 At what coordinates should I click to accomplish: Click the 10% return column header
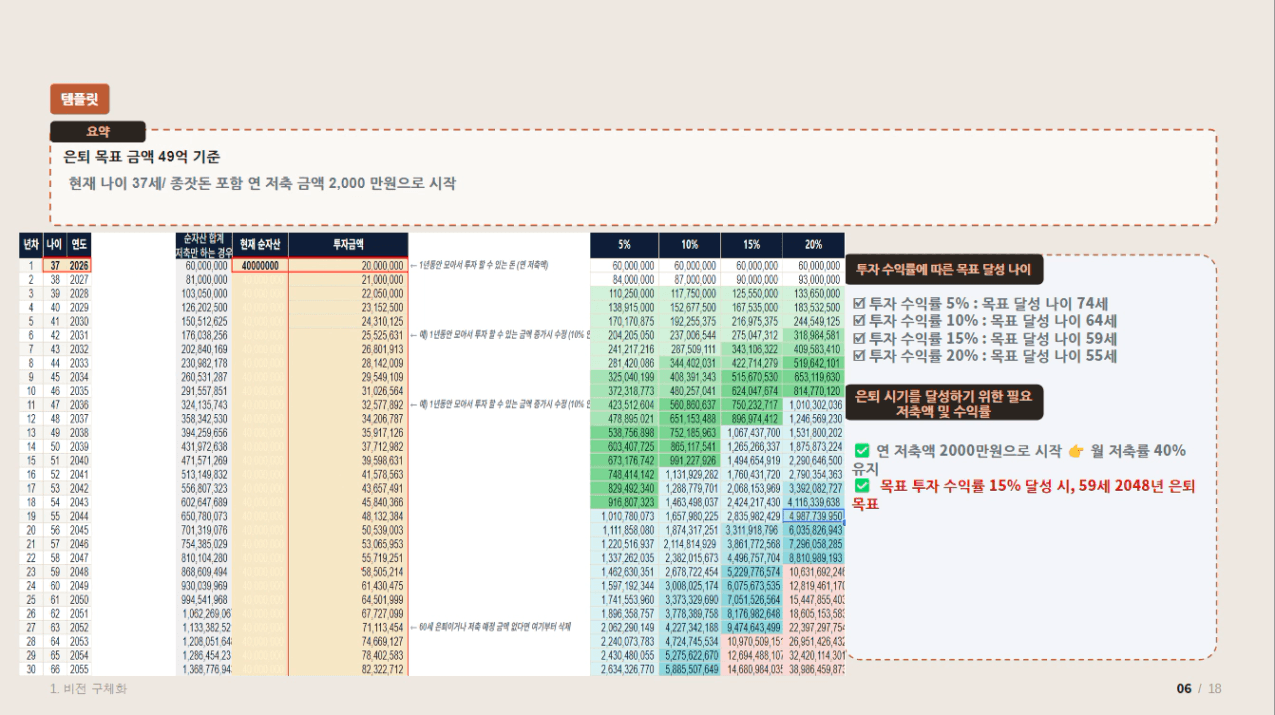[x=689, y=245]
